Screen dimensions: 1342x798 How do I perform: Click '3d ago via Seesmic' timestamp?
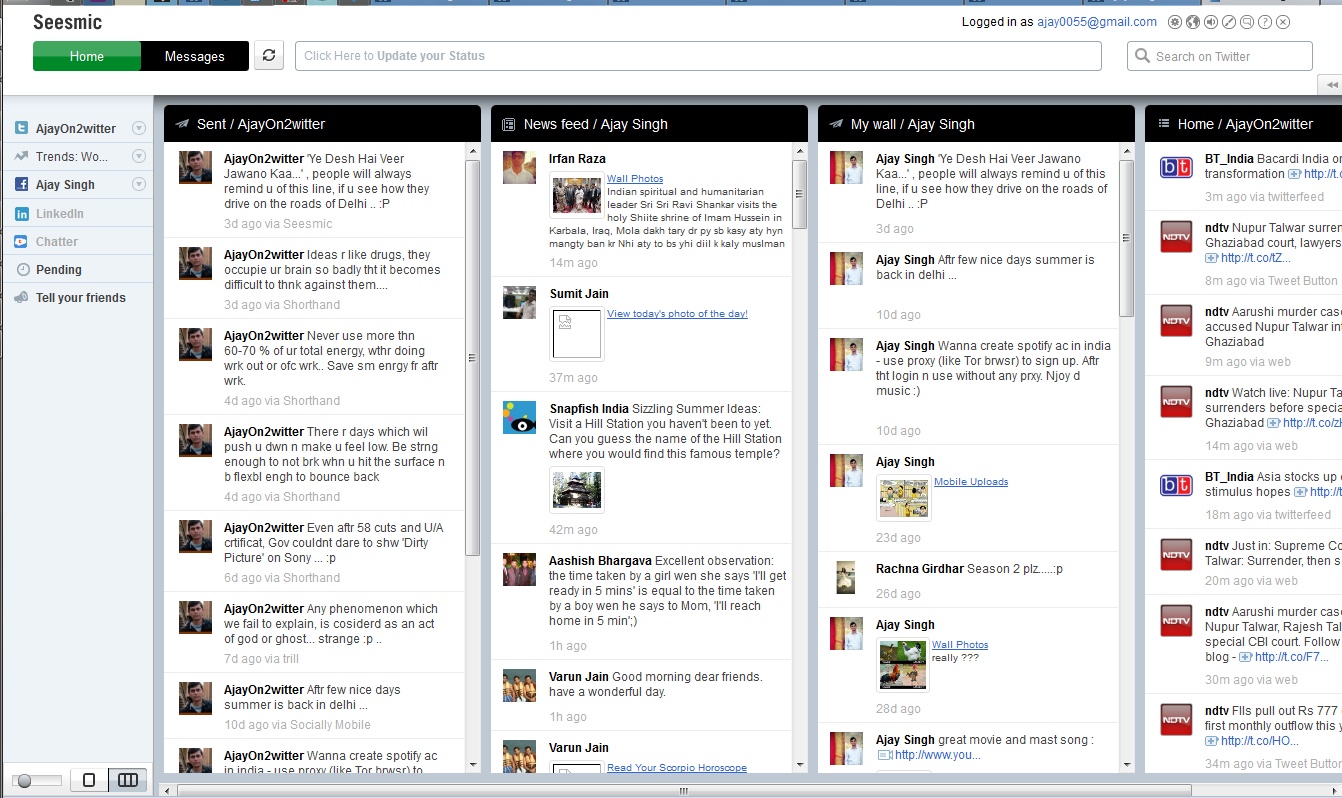pyautogui.click(x=278, y=224)
